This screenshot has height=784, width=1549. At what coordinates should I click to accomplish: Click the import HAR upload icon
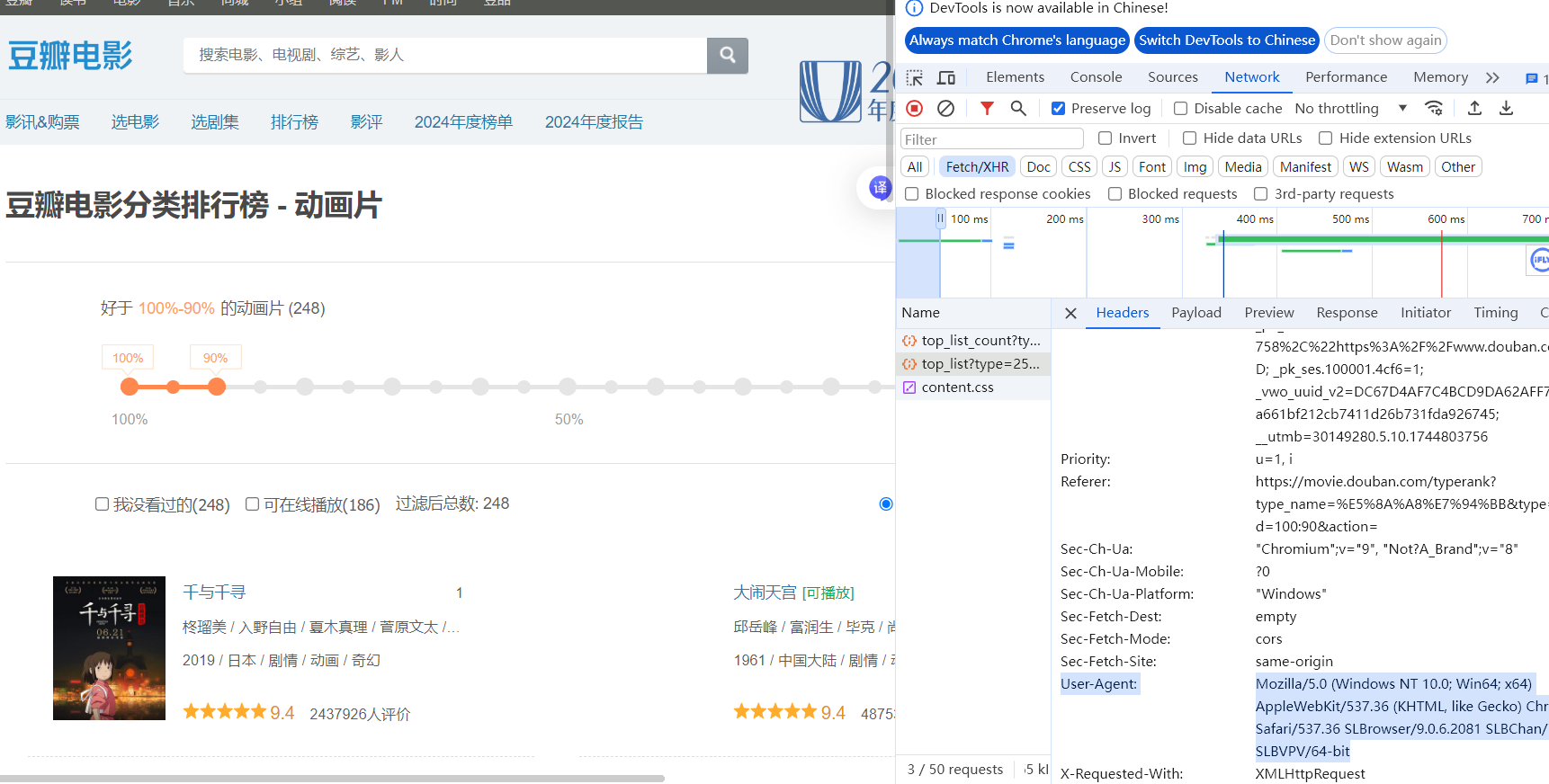click(1474, 109)
